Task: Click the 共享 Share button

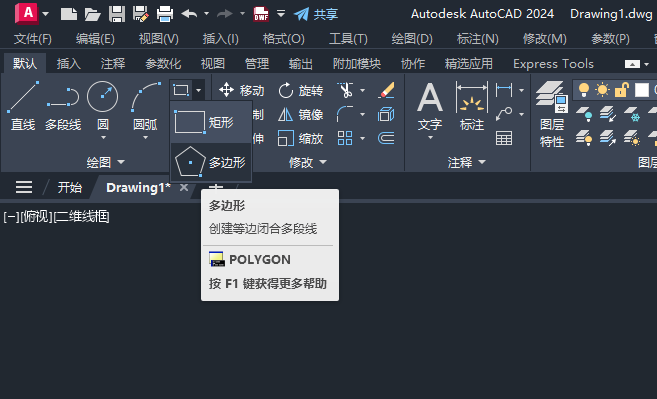Action: coord(316,14)
